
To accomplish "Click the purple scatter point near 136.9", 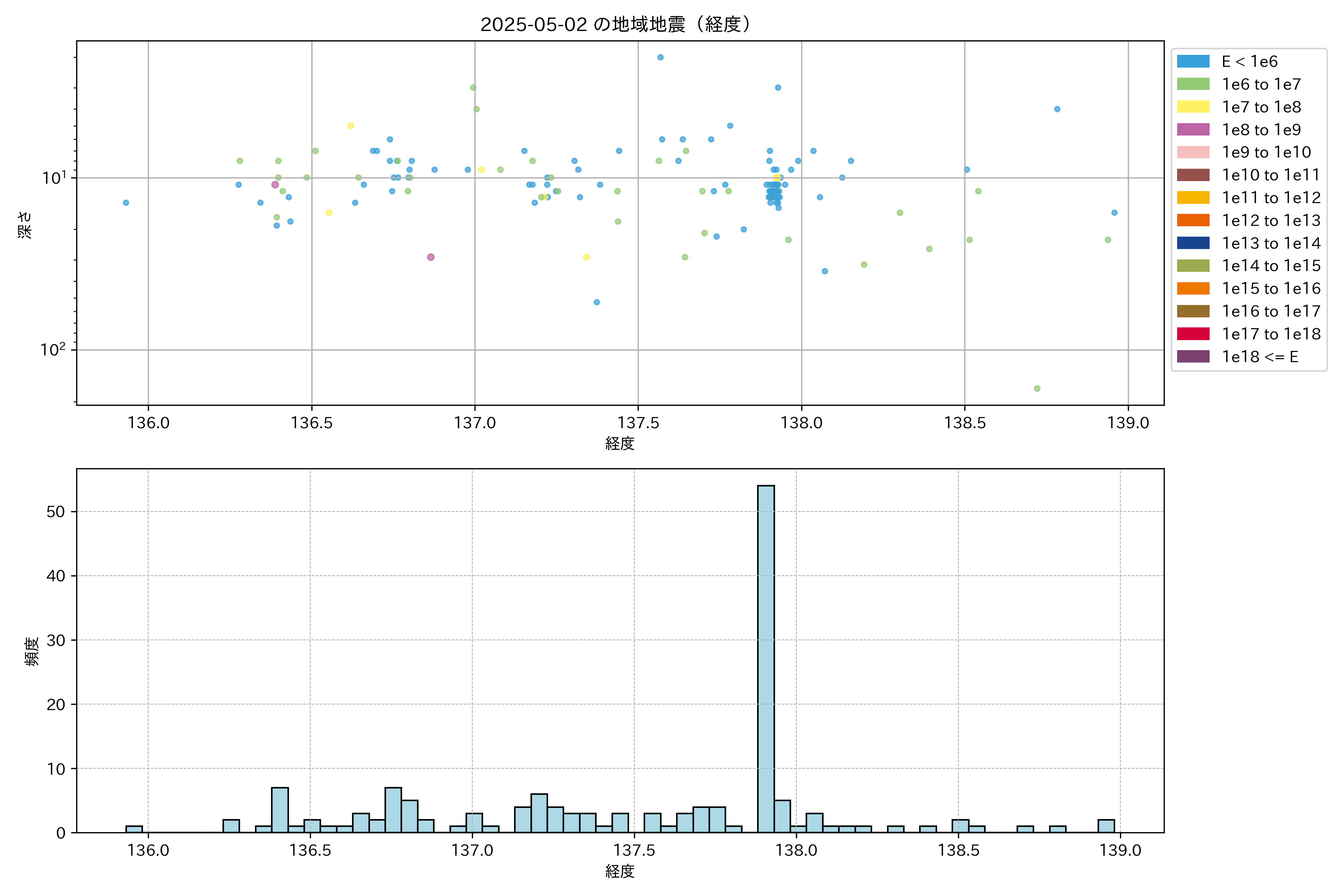I will click(431, 257).
